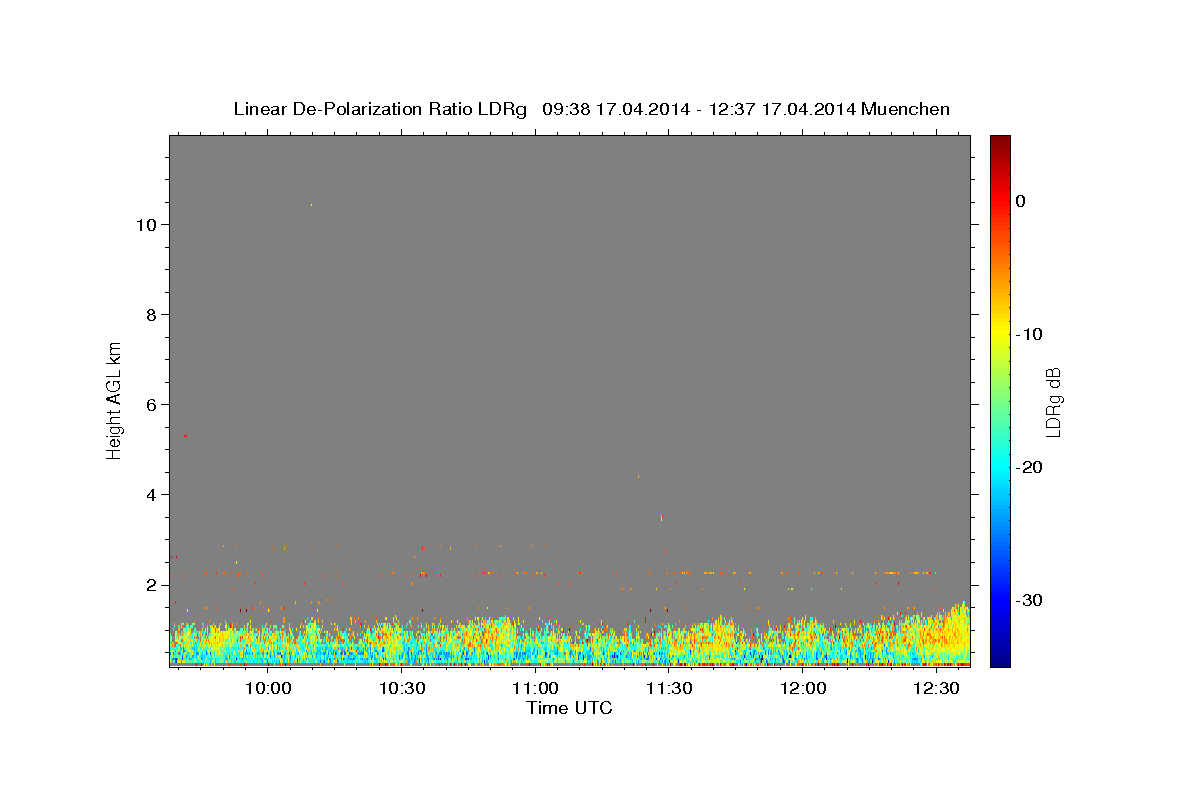Click the red speck near 5.3 km height
Image resolution: width=1200 pixels, height=800 pixels.
185,436
